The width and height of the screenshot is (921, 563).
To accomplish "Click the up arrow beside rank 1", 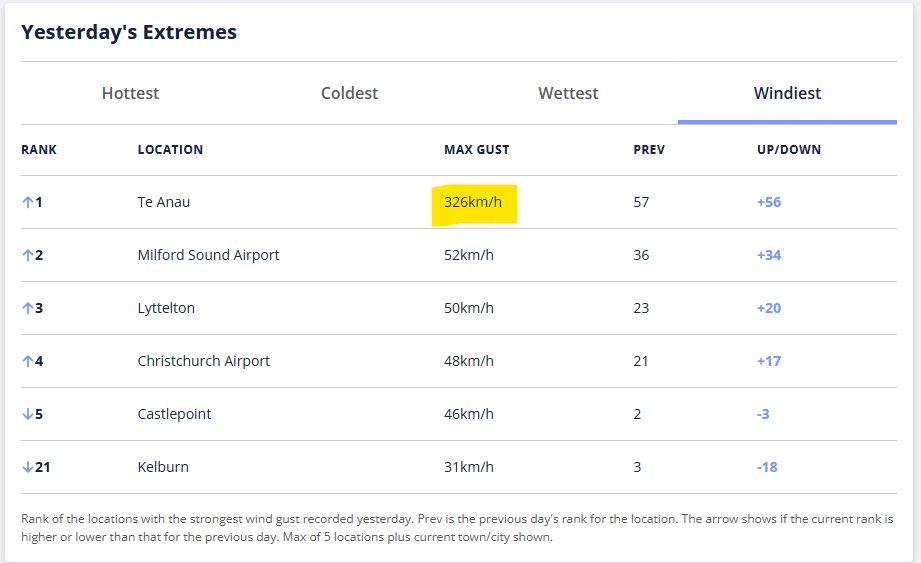I will pyautogui.click(x=28, y=202).
